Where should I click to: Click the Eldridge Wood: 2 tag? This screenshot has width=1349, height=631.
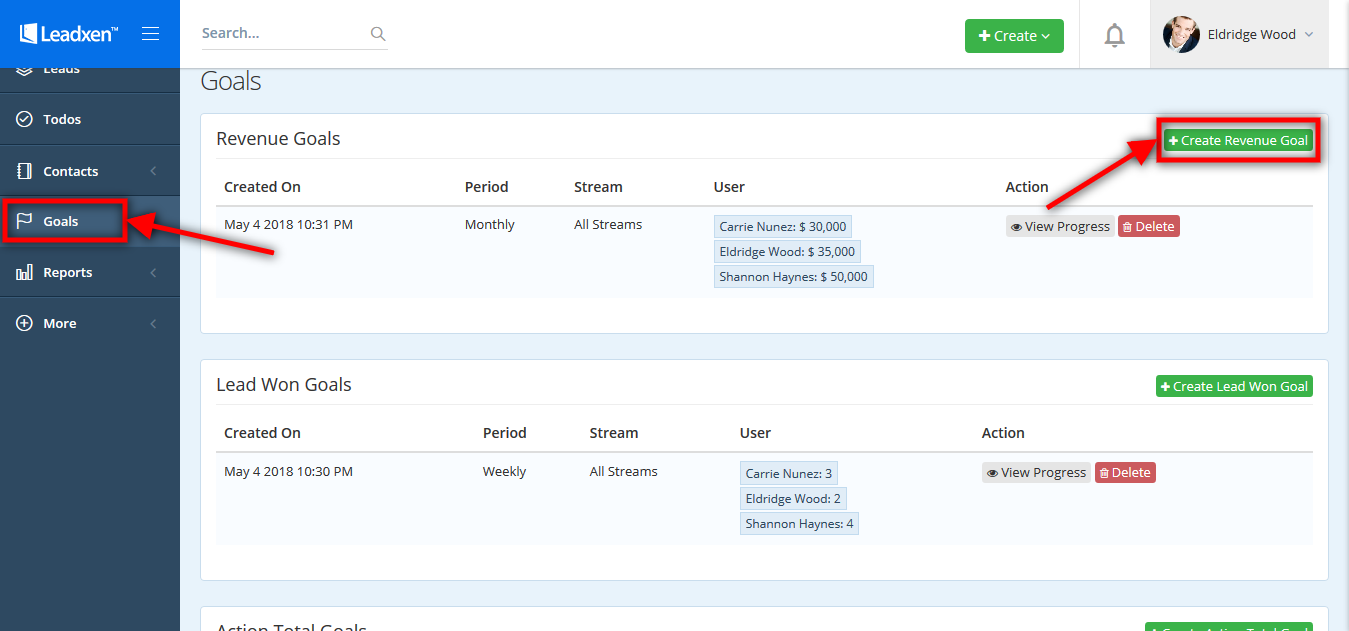point(794,498)
